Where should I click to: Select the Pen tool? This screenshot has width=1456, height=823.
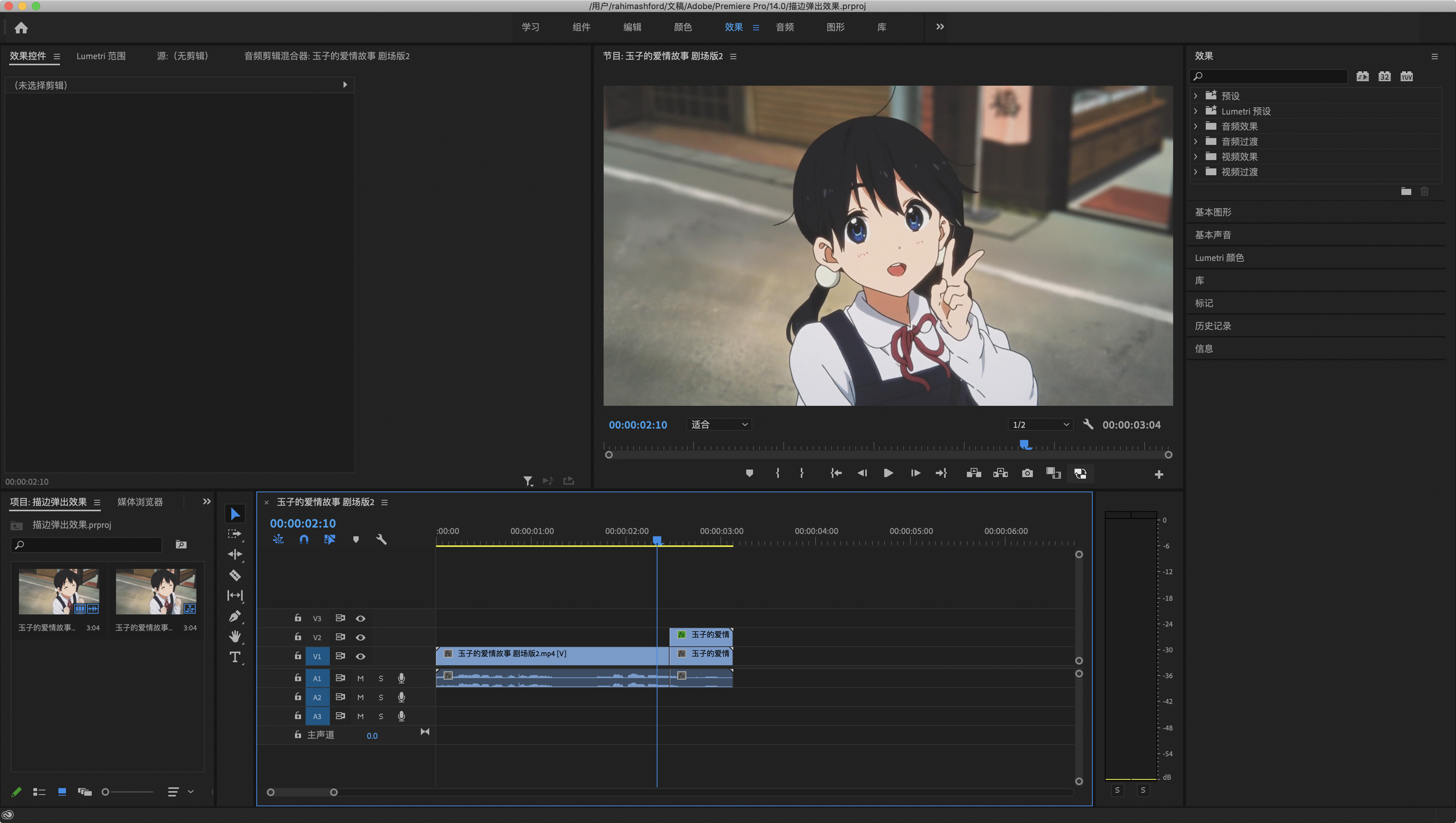235,616
